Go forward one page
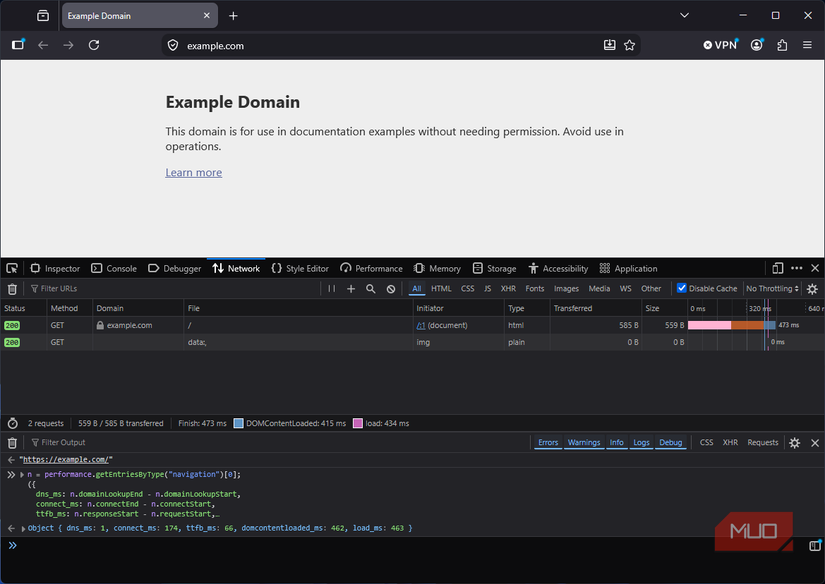The height and width of the screenshot is (584, 825). click(x=68, y=45)
